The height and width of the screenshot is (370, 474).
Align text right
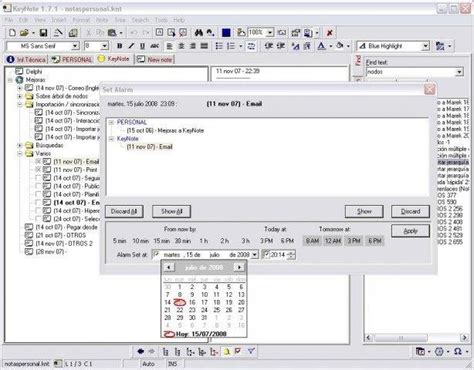[x=193, y=46]
